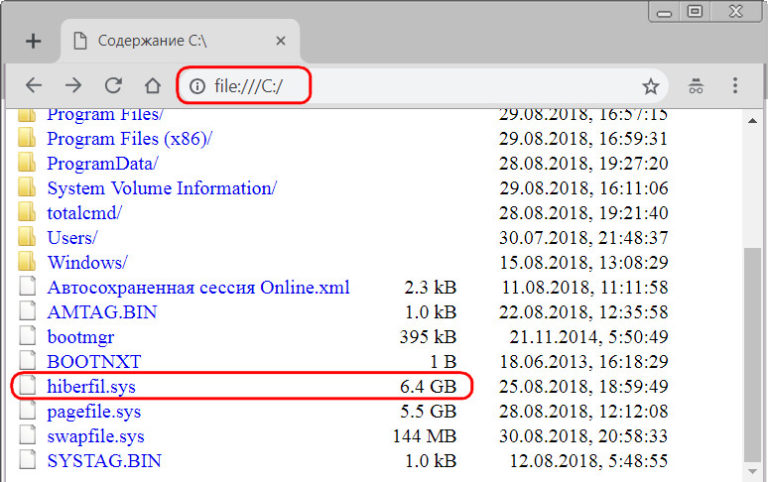View site information icon in address bar
The height and width of the screenshot is (482, 768).
[x=197, y=86]
